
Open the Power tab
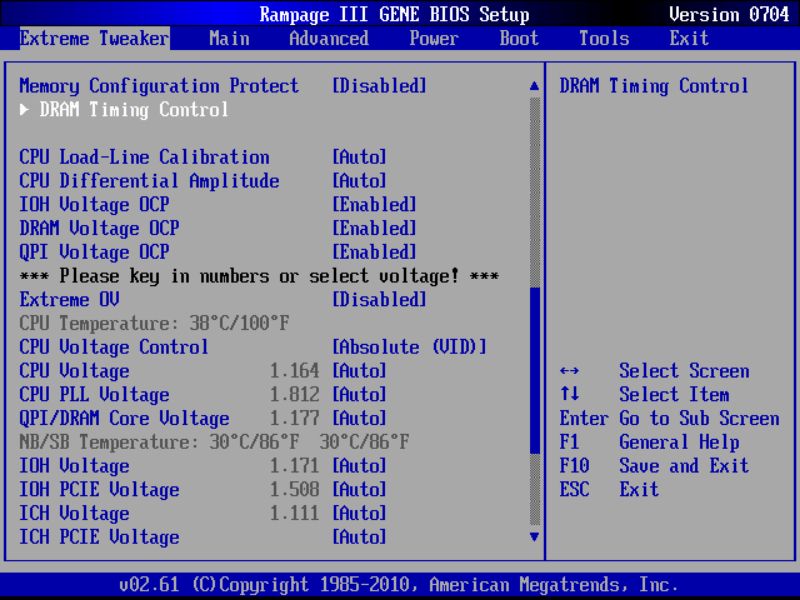pyautogui.click(x=434, y=38)
